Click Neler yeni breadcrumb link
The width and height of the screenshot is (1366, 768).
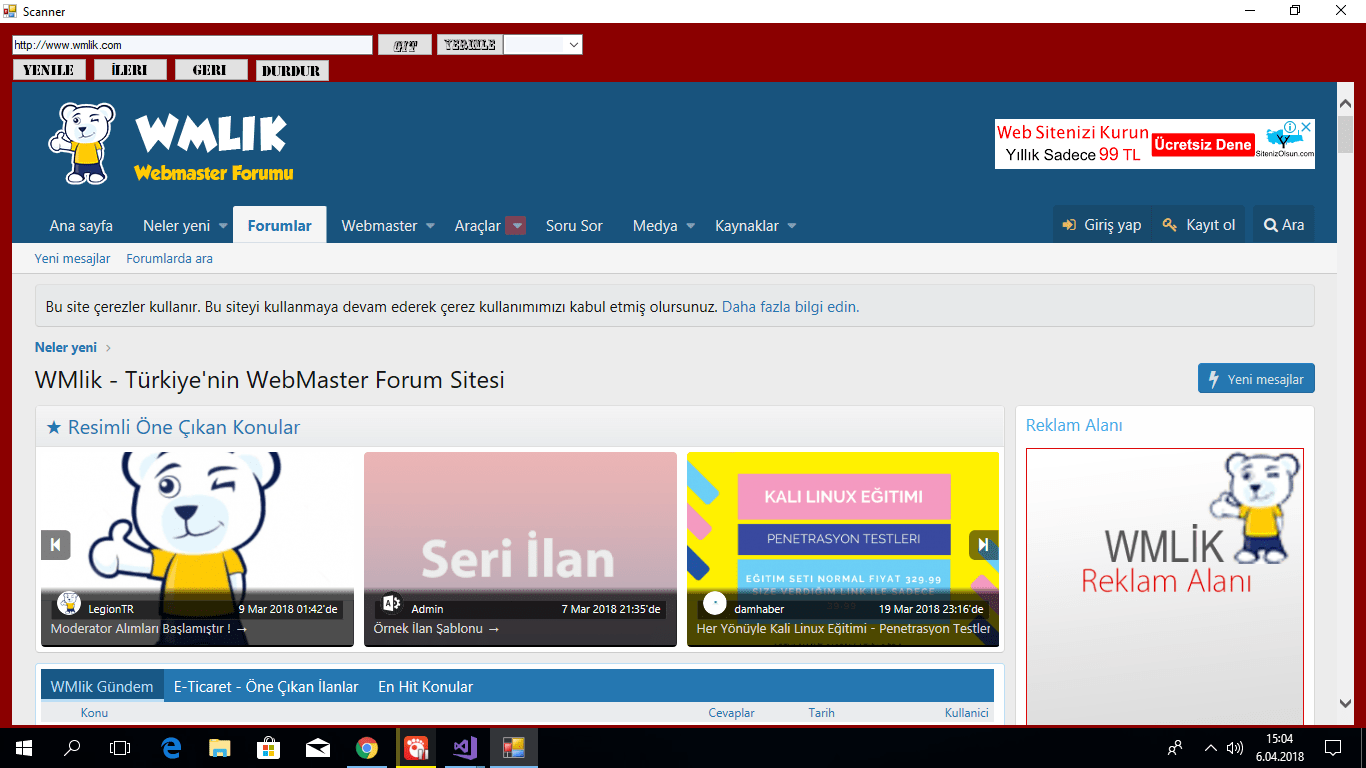[66, 347]
